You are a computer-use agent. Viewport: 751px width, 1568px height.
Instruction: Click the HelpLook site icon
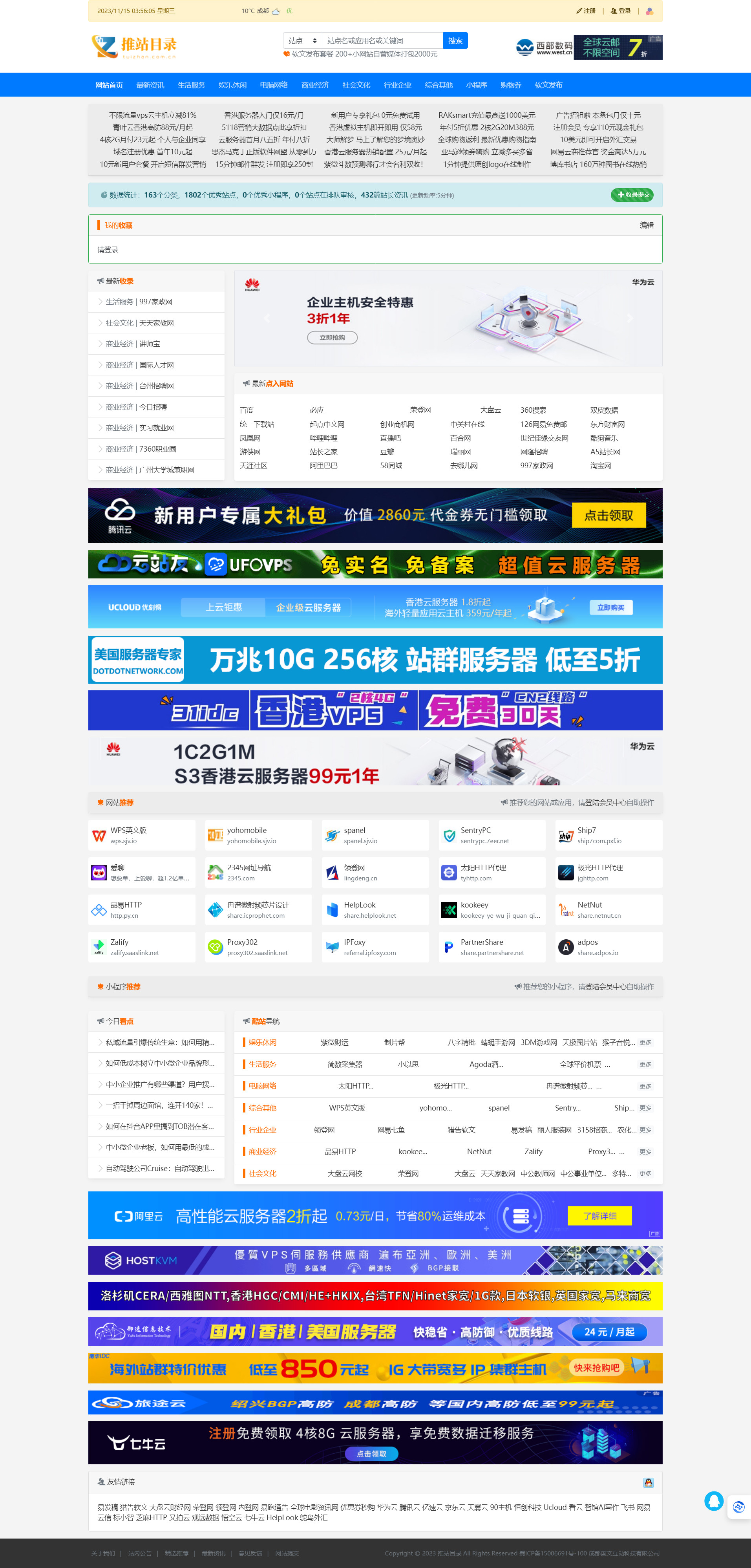(332, 910)
